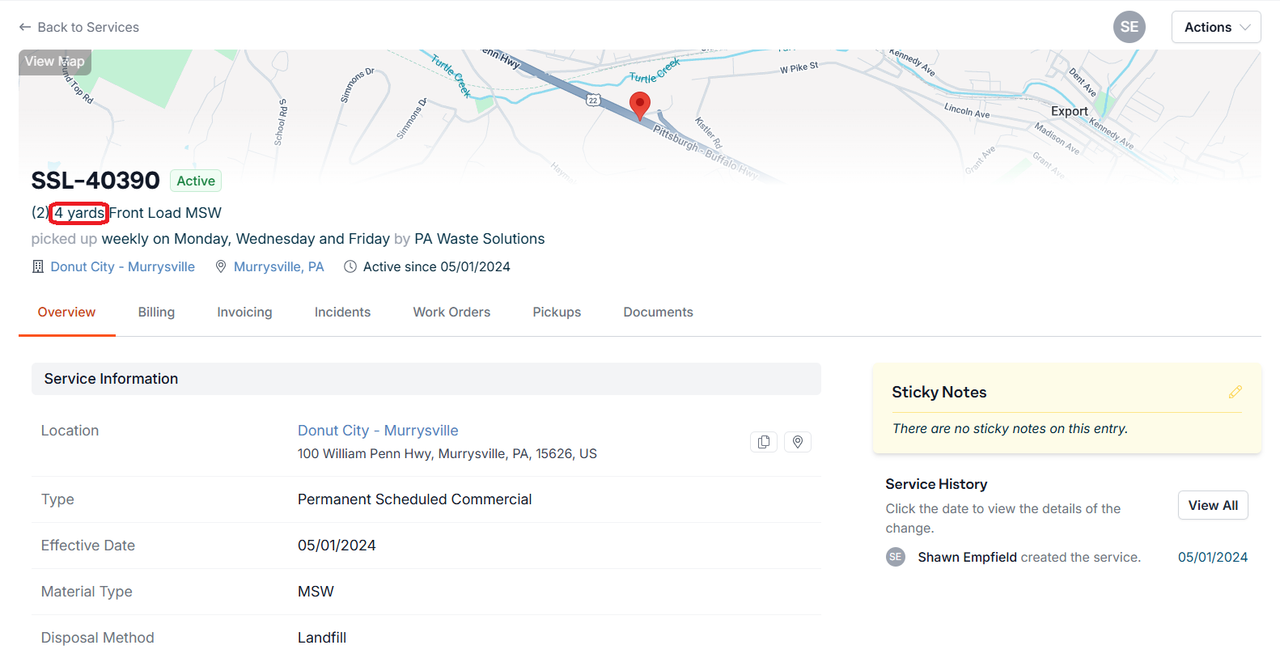Open the Documents tab

tap(658, 312)
